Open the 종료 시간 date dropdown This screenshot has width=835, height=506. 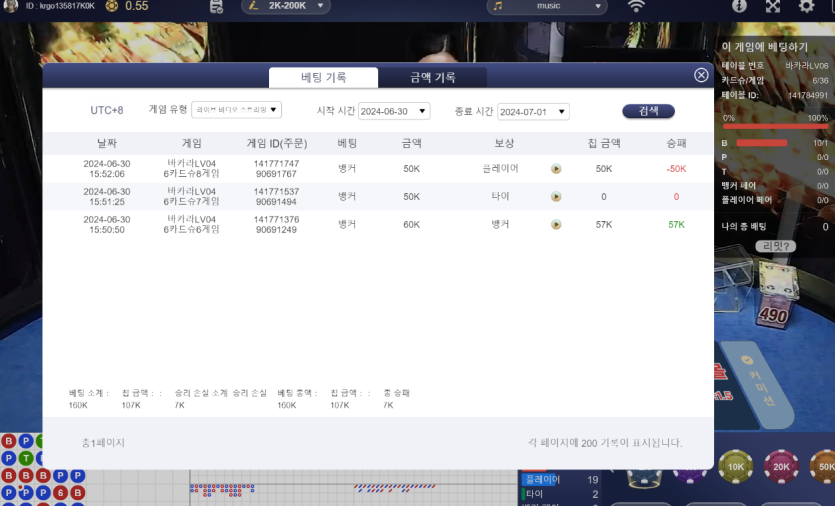(x=533, y=112)
